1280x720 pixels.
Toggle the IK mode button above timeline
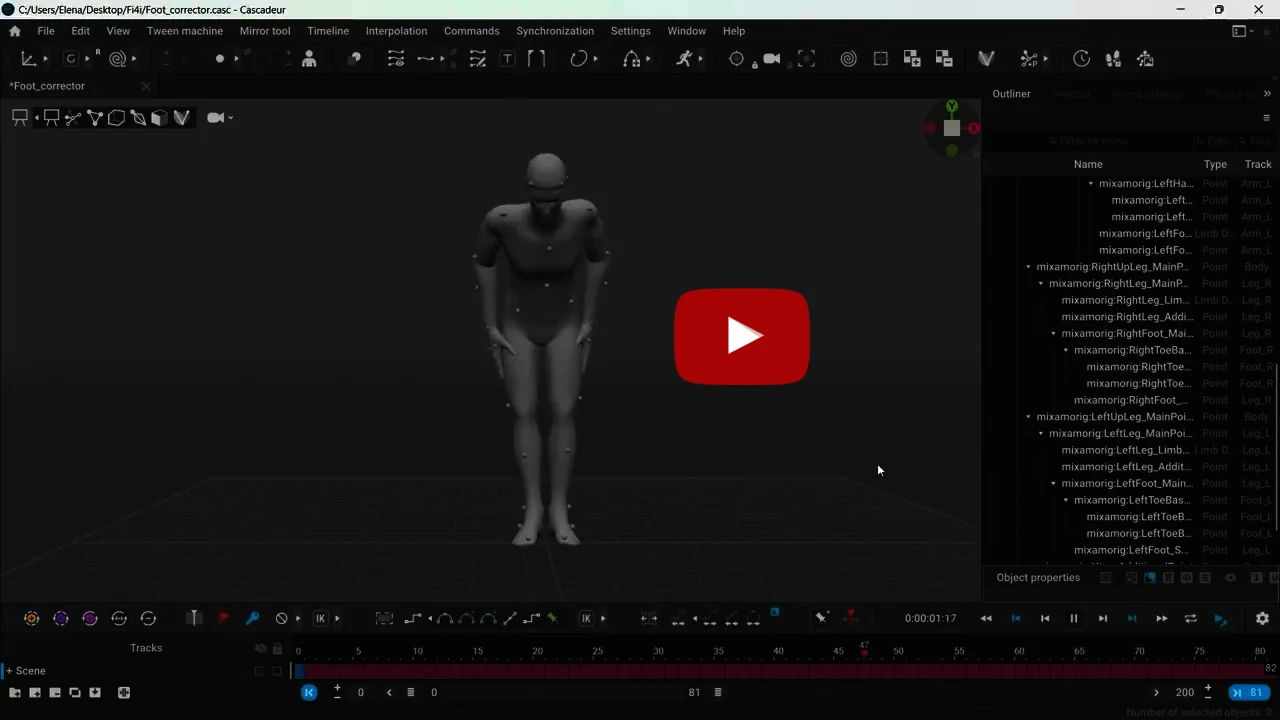tap(320, 618)
